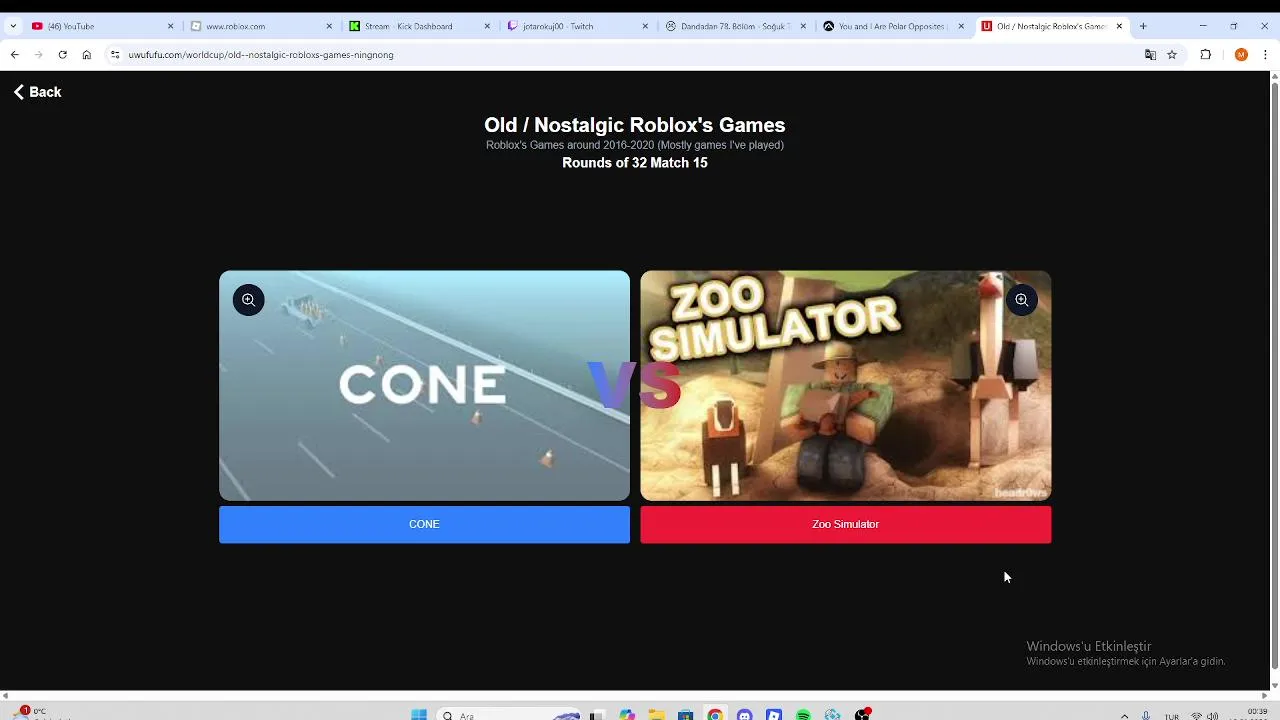Go back in browser history
Viewport: 1280px width, 720px height.
14,55
